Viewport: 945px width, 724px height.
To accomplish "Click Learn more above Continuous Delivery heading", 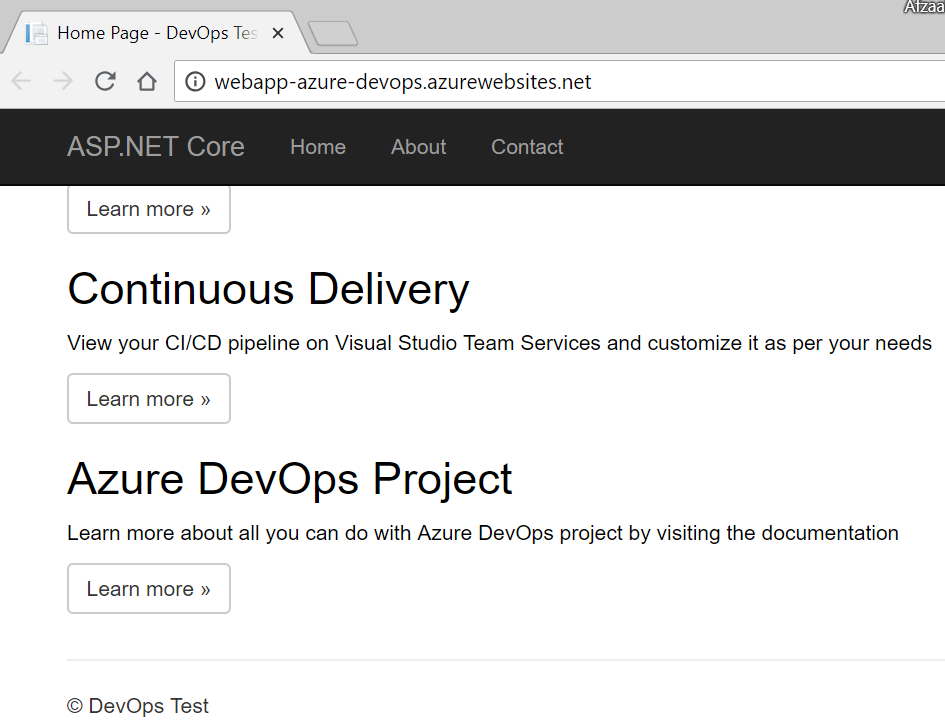I will [149, 209].
